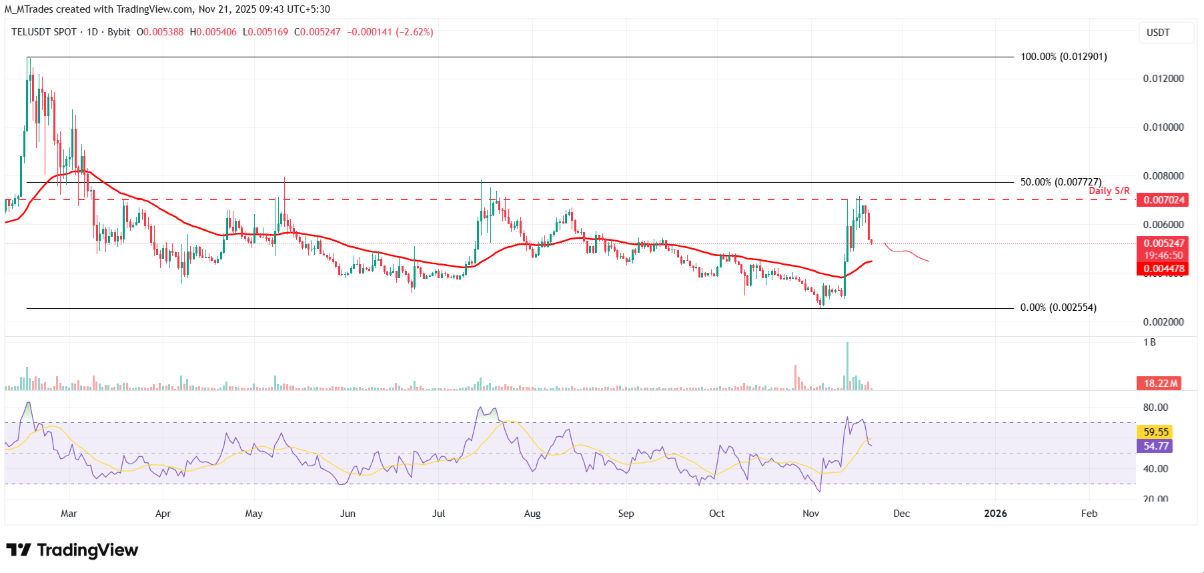Click the Daily S/R line label
The width and height of the screenshot is (1204, 573).
1109,191
